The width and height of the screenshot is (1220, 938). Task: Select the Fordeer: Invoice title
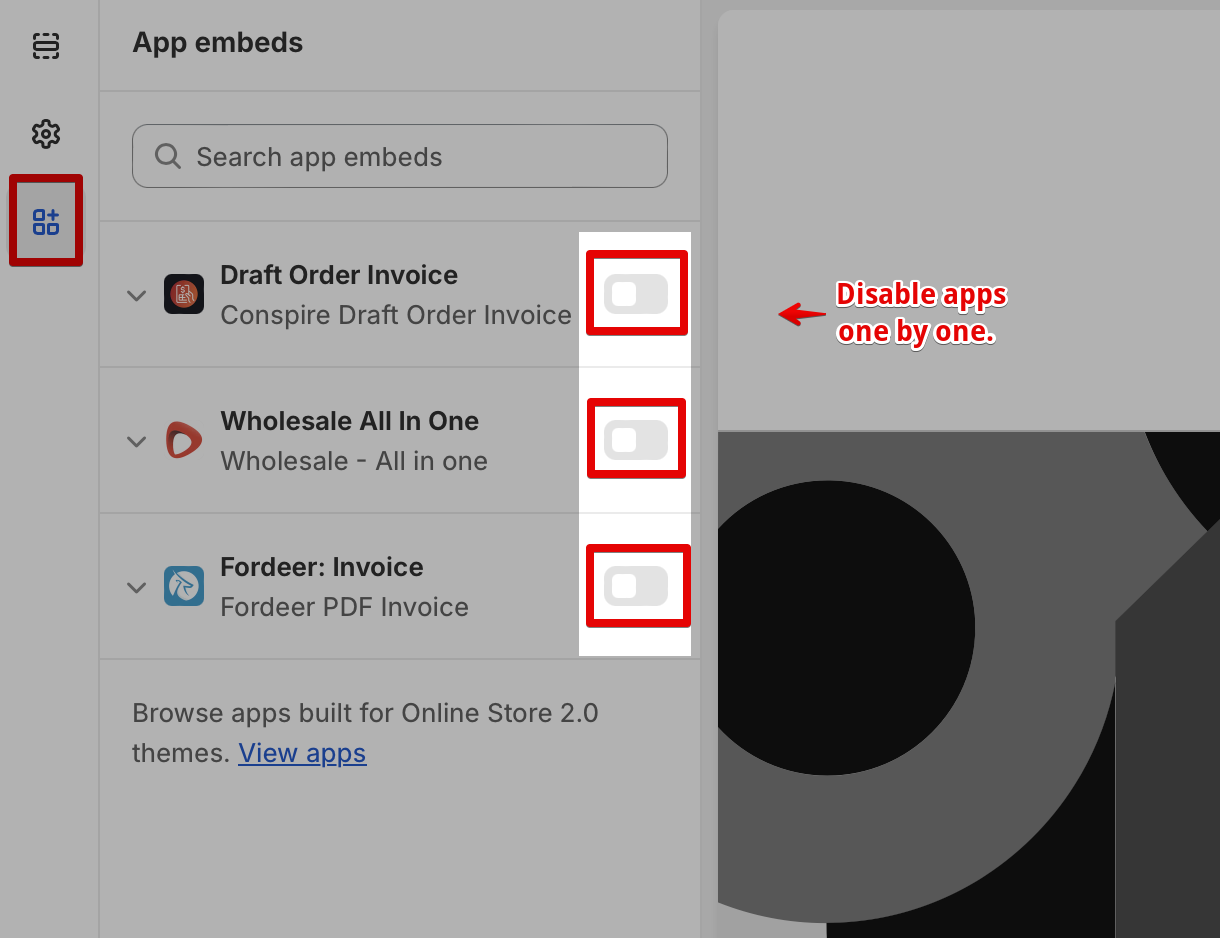tap(322, 567)
